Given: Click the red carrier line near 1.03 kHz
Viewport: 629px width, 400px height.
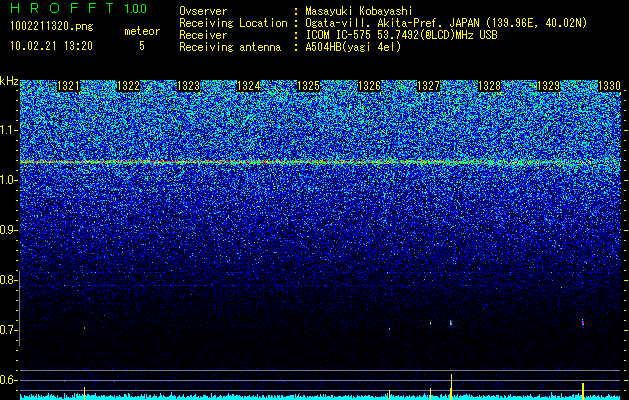Looking at the screenshot, I should click(321, 162).
